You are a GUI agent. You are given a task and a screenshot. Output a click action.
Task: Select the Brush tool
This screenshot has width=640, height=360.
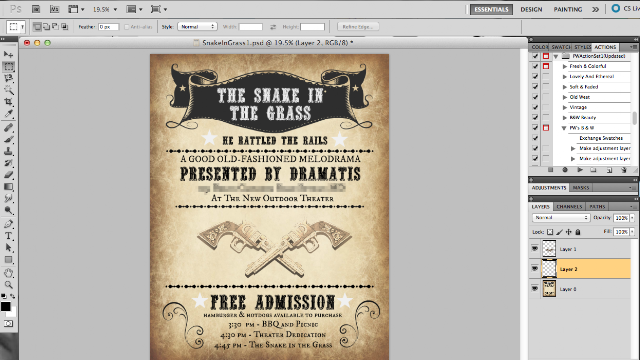pos(8,140)
